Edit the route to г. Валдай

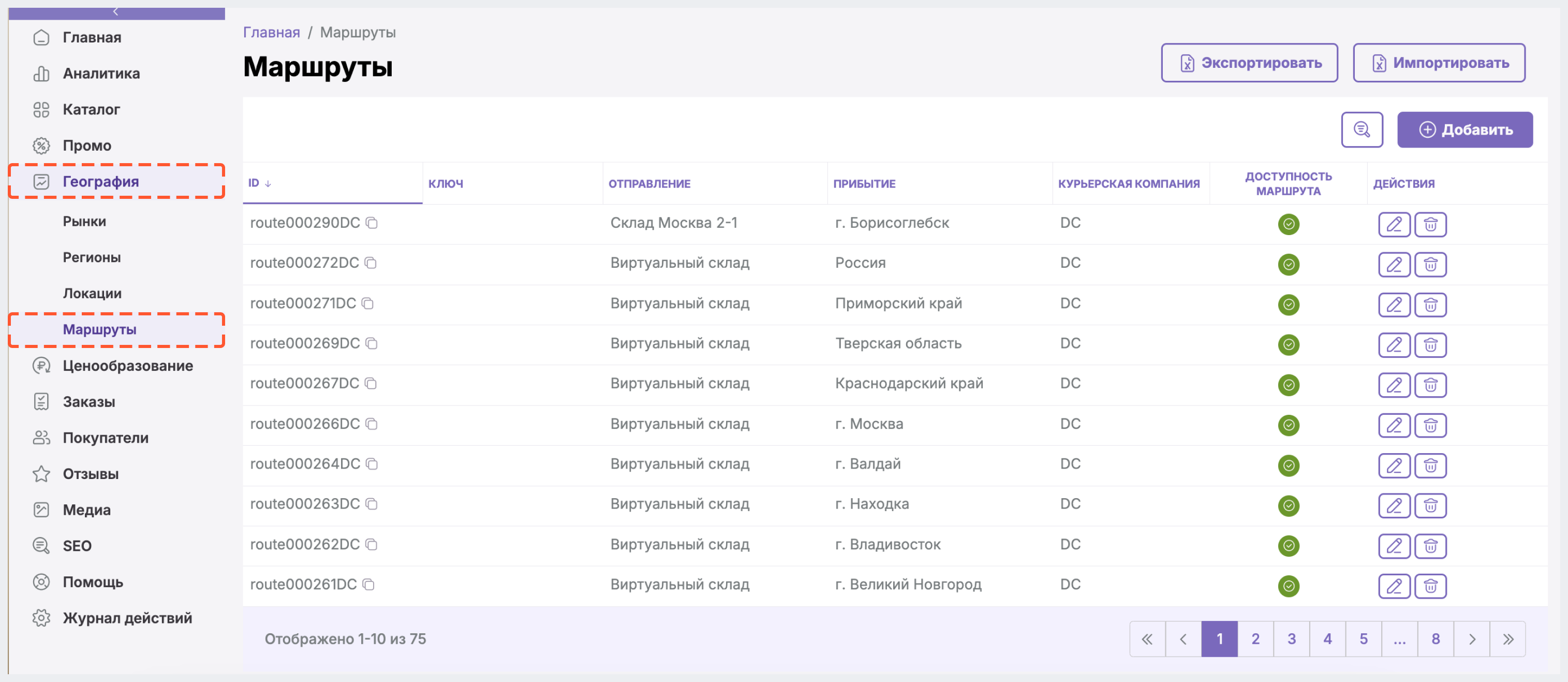[x=1394, y=465]
